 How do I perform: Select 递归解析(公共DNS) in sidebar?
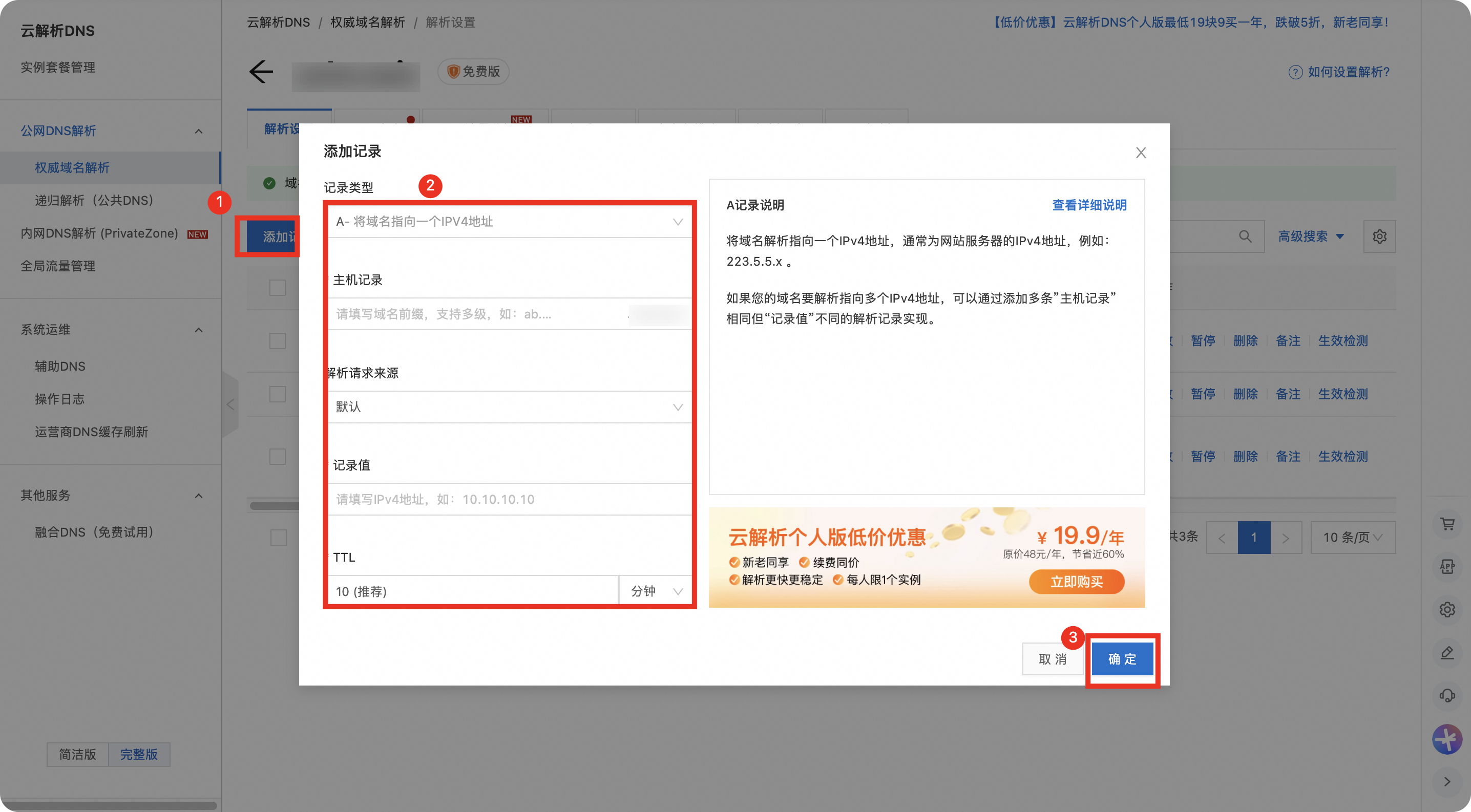94,200
